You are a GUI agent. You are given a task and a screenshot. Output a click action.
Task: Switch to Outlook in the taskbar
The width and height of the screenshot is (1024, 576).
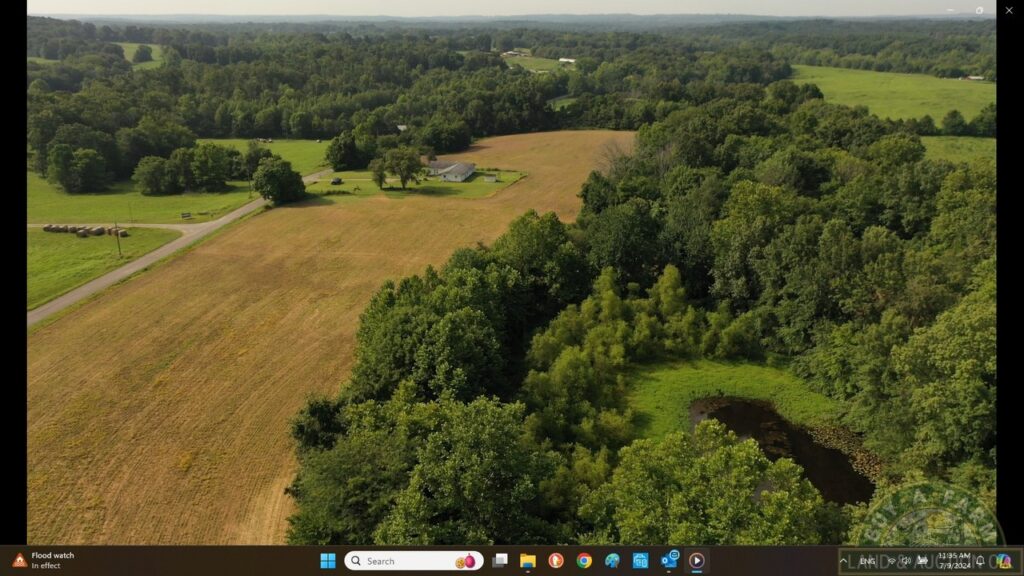tap(669, 561)
